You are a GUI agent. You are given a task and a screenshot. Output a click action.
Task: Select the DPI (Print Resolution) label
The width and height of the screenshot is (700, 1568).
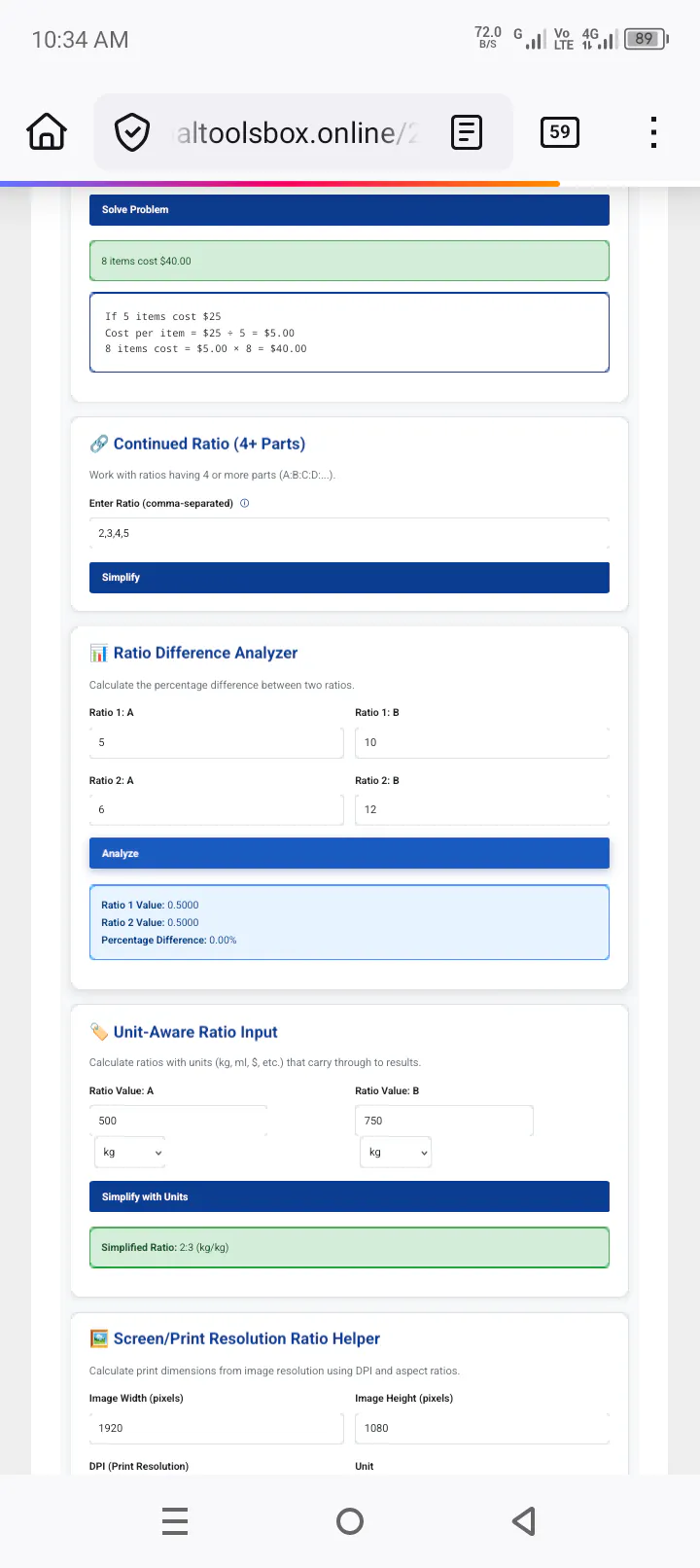click(139, 1466)
